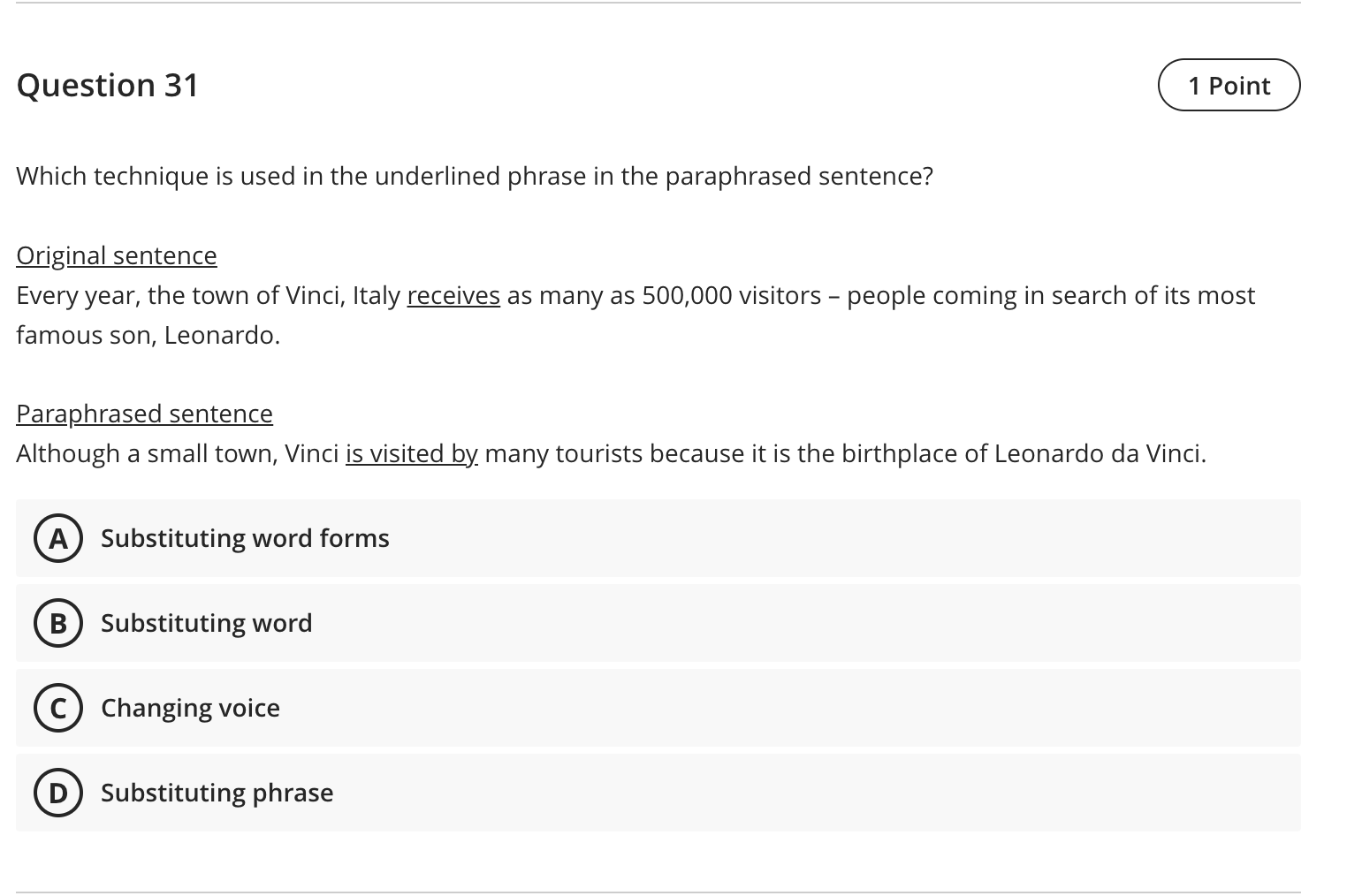Click the text 'famous son, Leonardo.'
The width and height of the screenshot is (1347, 896).
[x=148, y=335]
